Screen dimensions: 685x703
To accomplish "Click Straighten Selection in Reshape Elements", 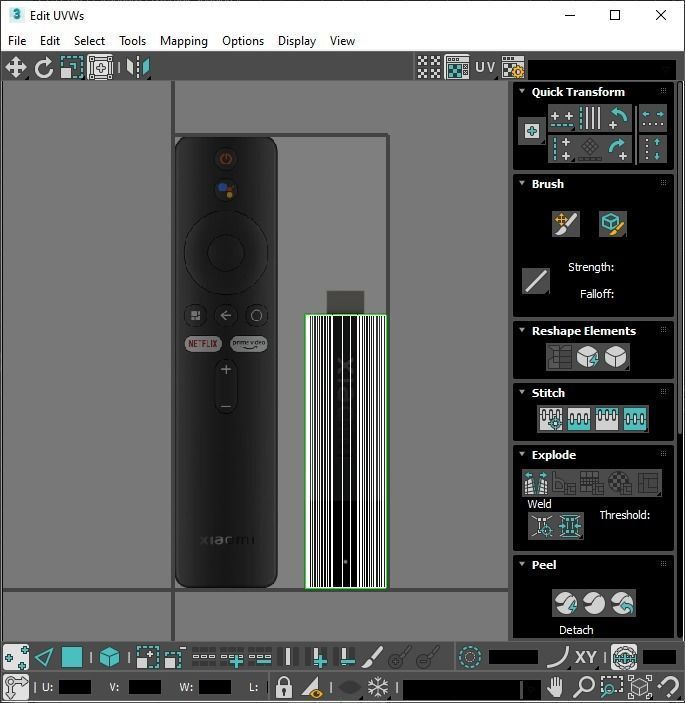I will [x=559, y=357].
